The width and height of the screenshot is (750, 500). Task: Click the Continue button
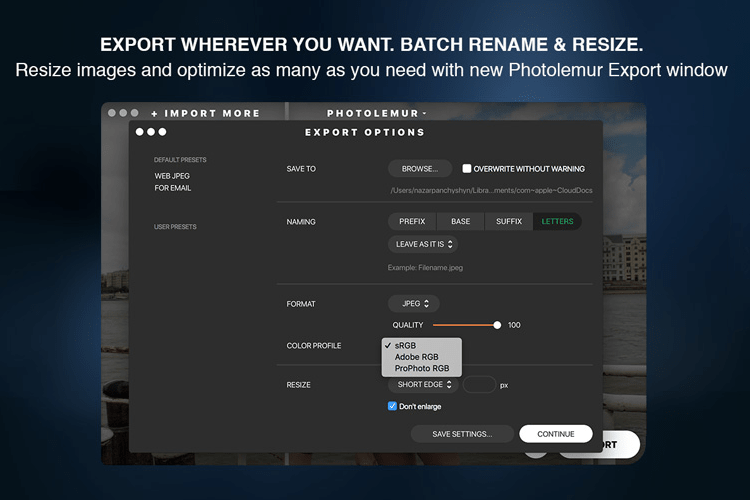tap(556, 434)
